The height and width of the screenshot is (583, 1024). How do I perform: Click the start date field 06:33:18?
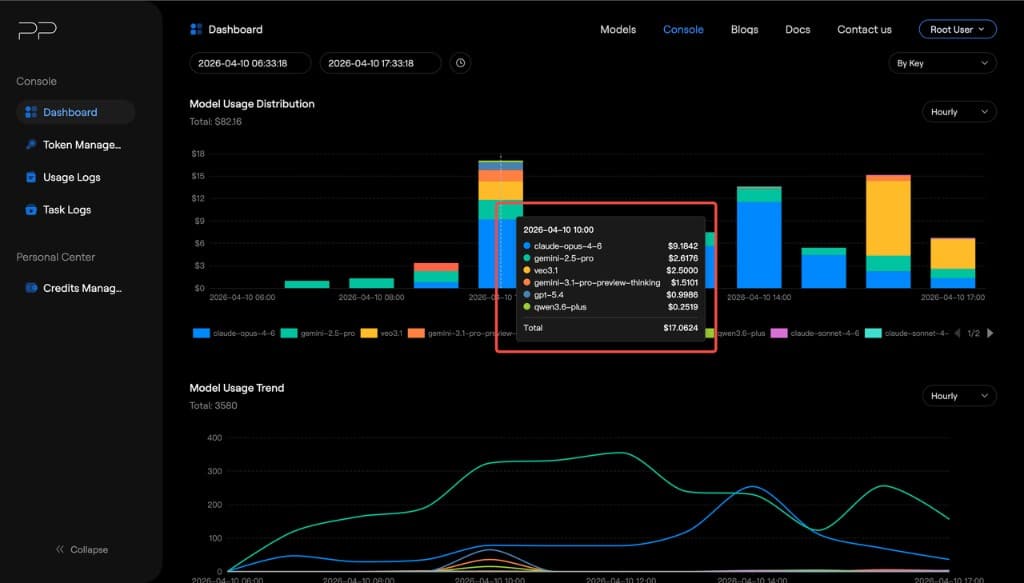pos(250,63)
